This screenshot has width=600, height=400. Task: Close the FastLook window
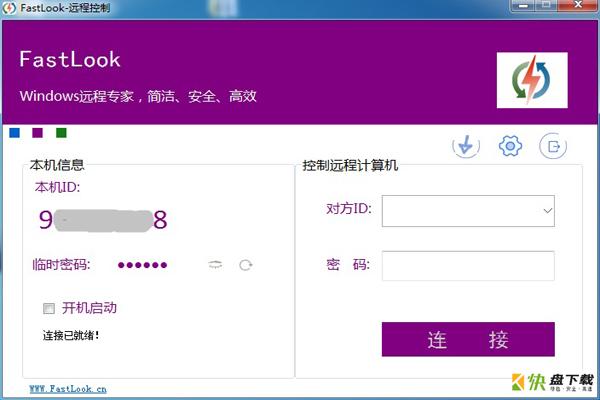(x=579, y=5)
